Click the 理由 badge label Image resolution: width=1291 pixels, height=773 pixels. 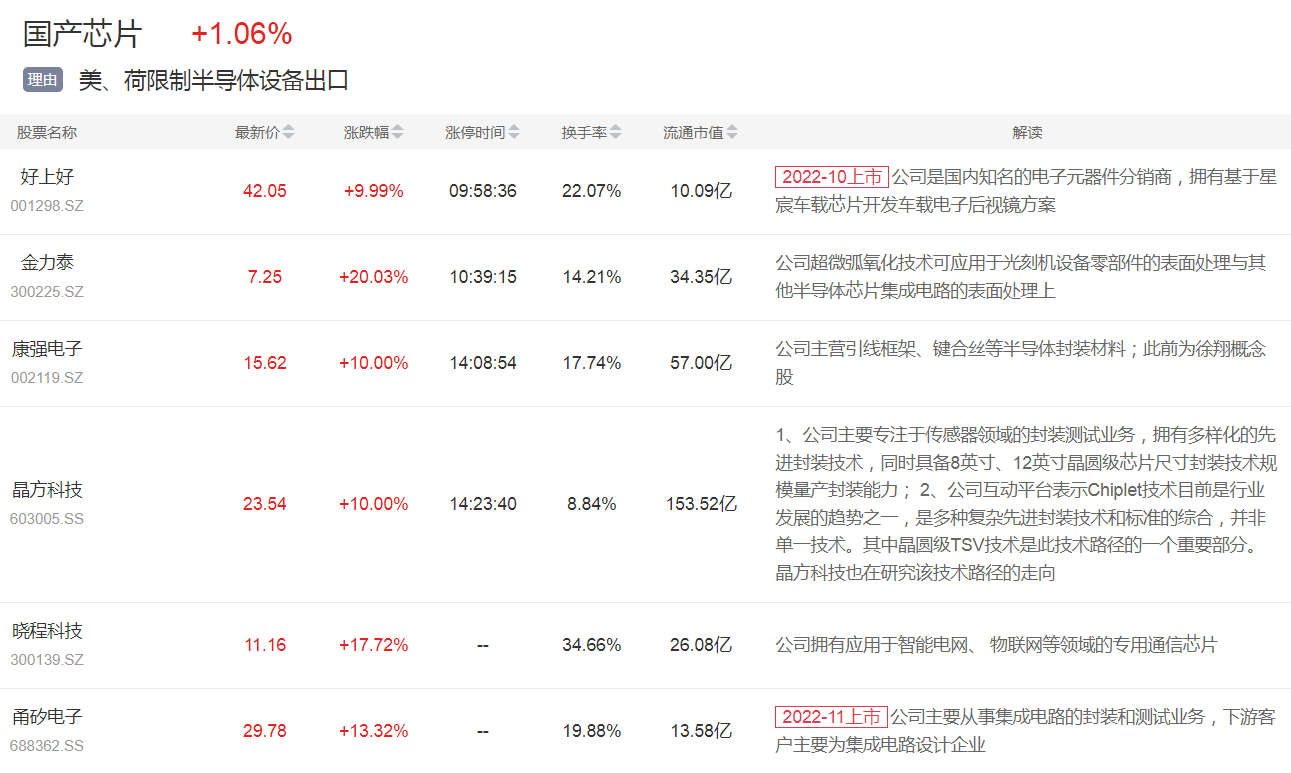(43, 80)
